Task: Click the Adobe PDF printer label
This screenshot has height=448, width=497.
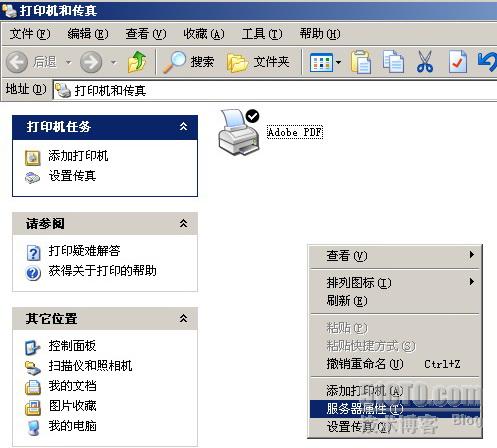Action: click(x=295, y=132)
